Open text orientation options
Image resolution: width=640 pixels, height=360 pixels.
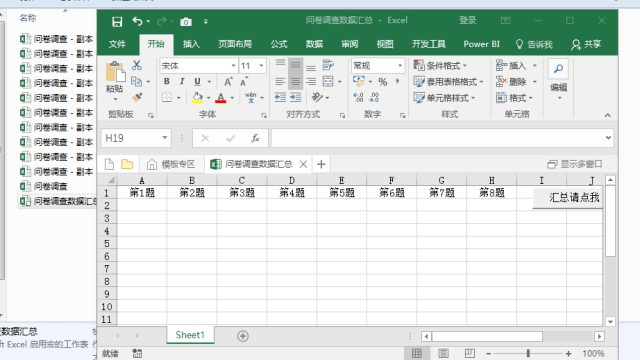point(317,97)
